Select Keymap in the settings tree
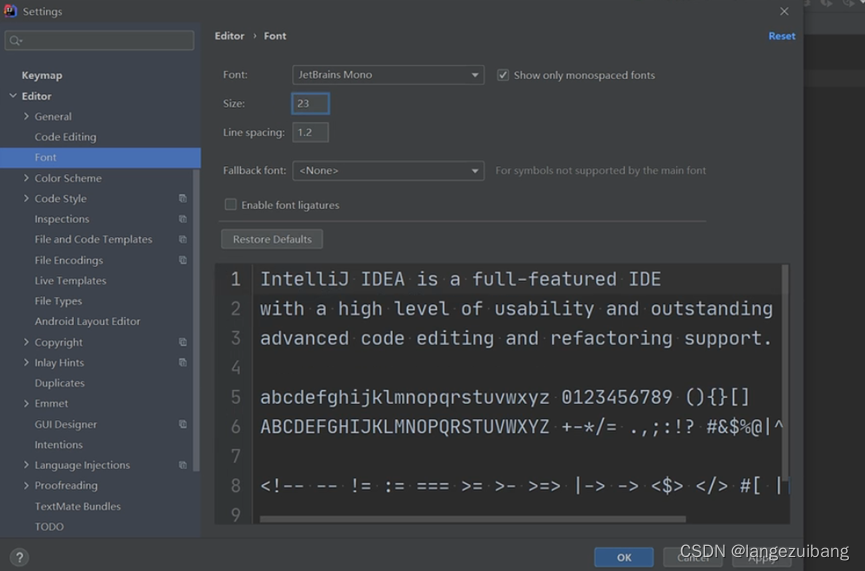Viewport: 865px width, 571px height. point(42,76)
